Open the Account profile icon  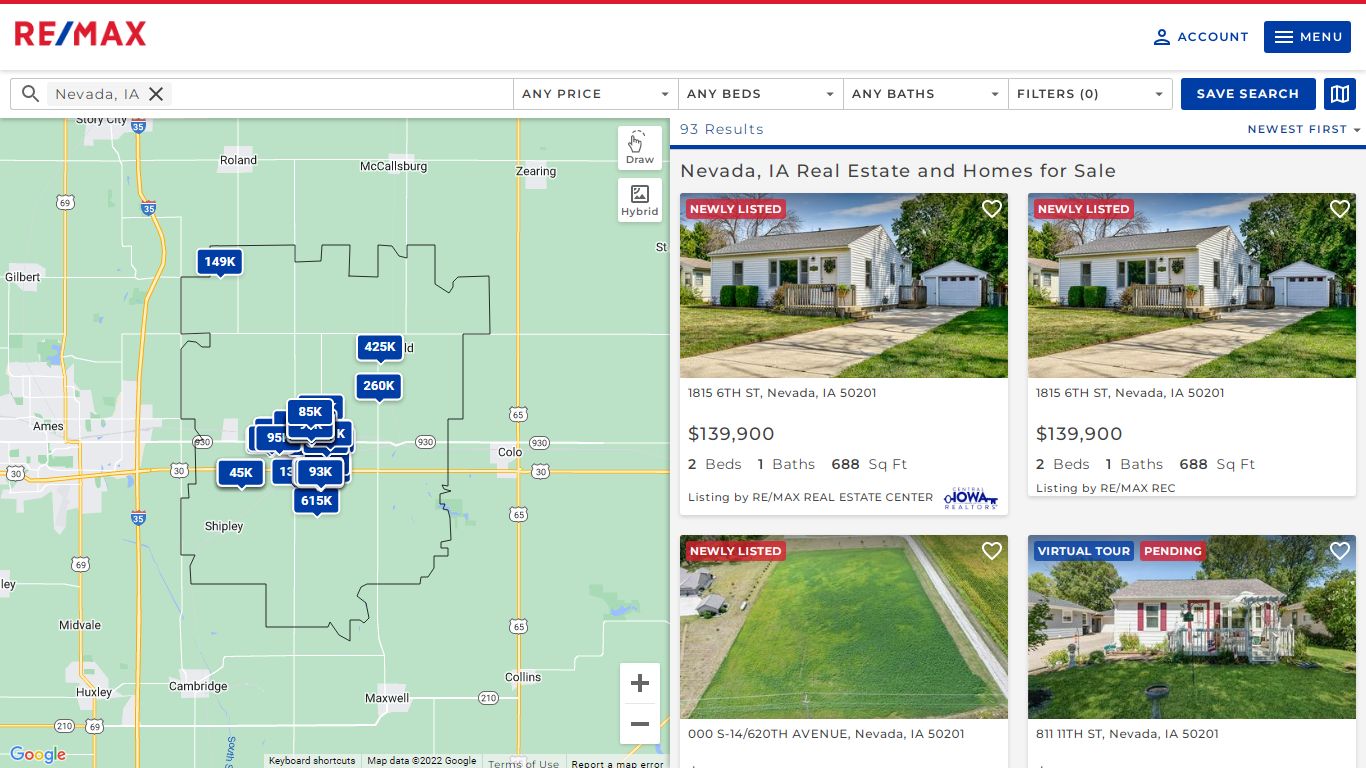(1161, 37)
